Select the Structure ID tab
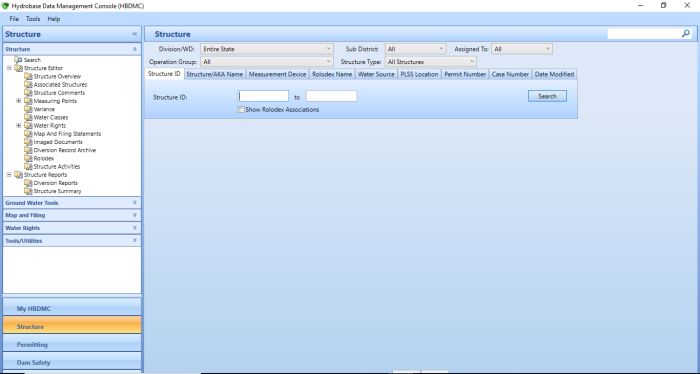The image size is (700, 374). coord(164,74)
